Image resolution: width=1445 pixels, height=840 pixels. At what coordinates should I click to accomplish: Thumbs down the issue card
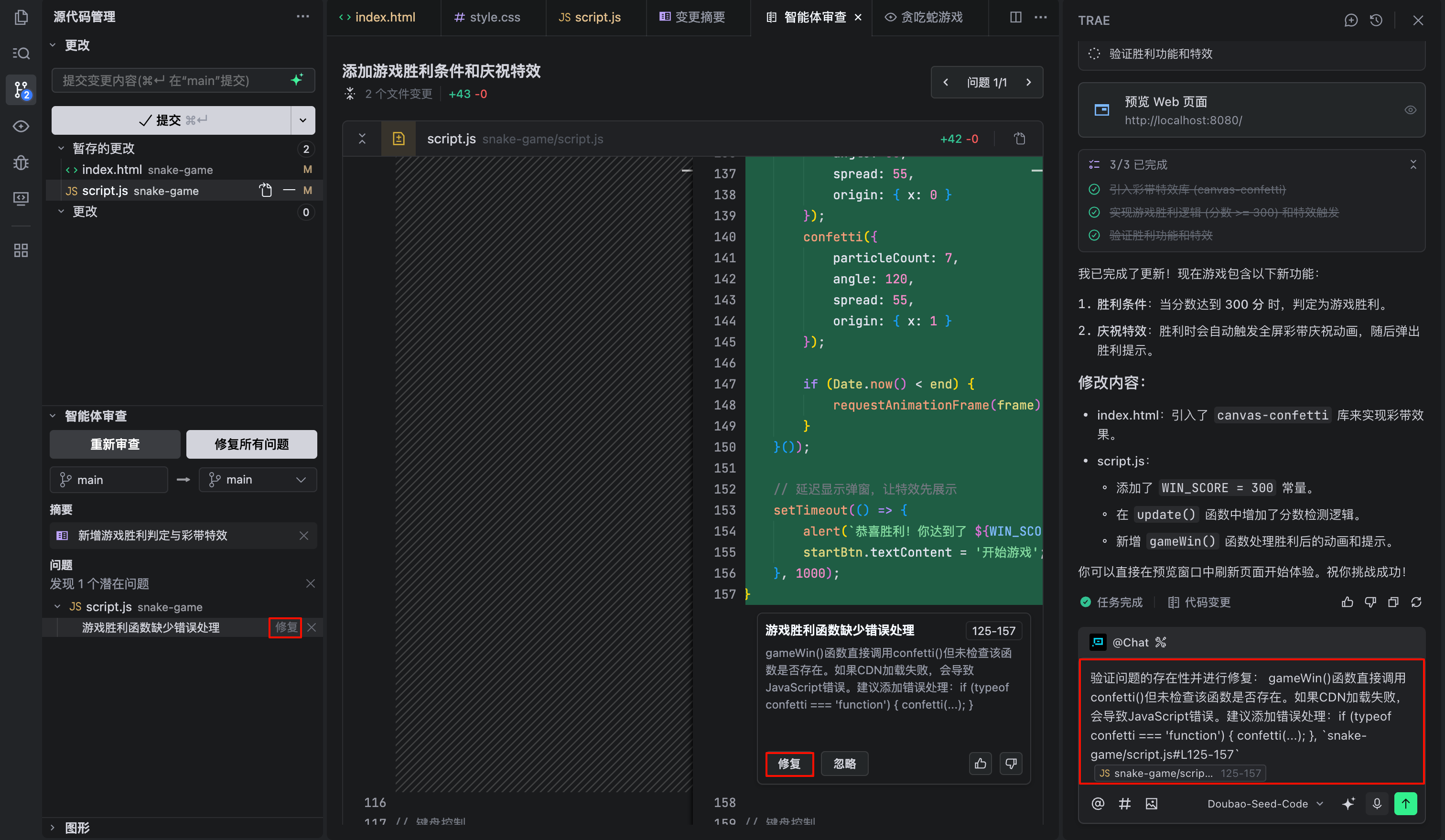click(x=1011, y=763)
